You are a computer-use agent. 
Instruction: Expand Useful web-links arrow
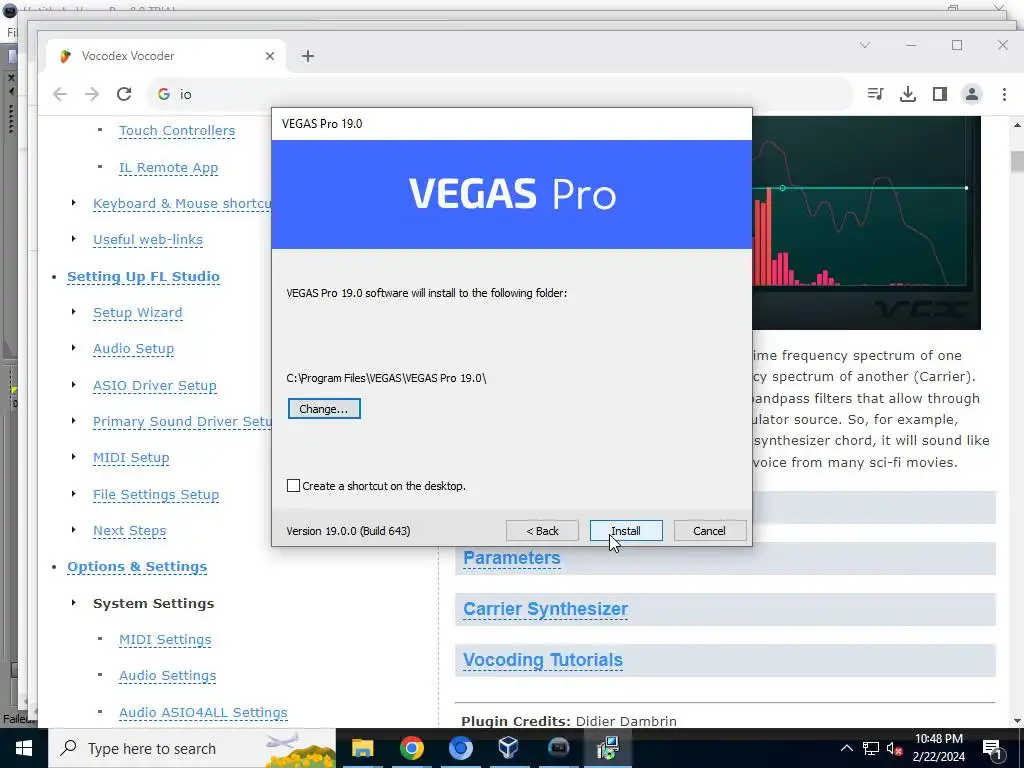[x=73, y=239]
